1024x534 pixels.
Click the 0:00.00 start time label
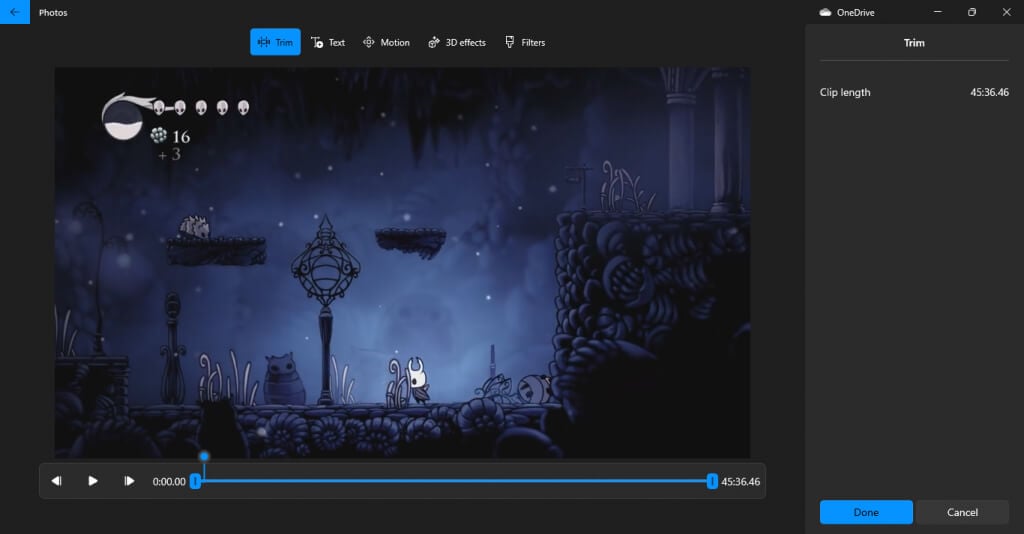tap(169, 482)
